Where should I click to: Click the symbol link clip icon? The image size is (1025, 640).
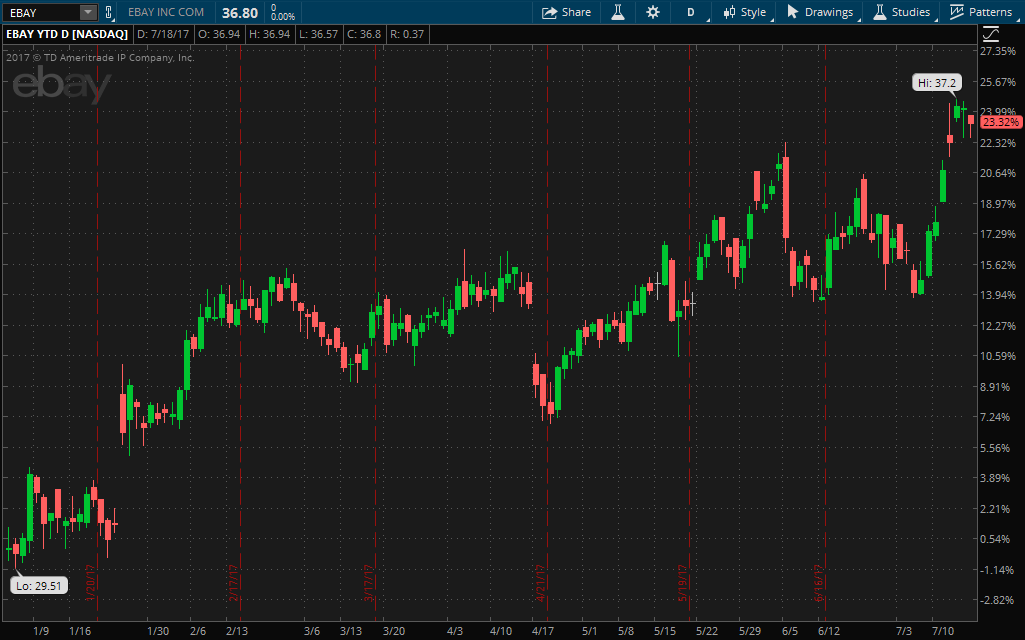[x=109, y=12]
